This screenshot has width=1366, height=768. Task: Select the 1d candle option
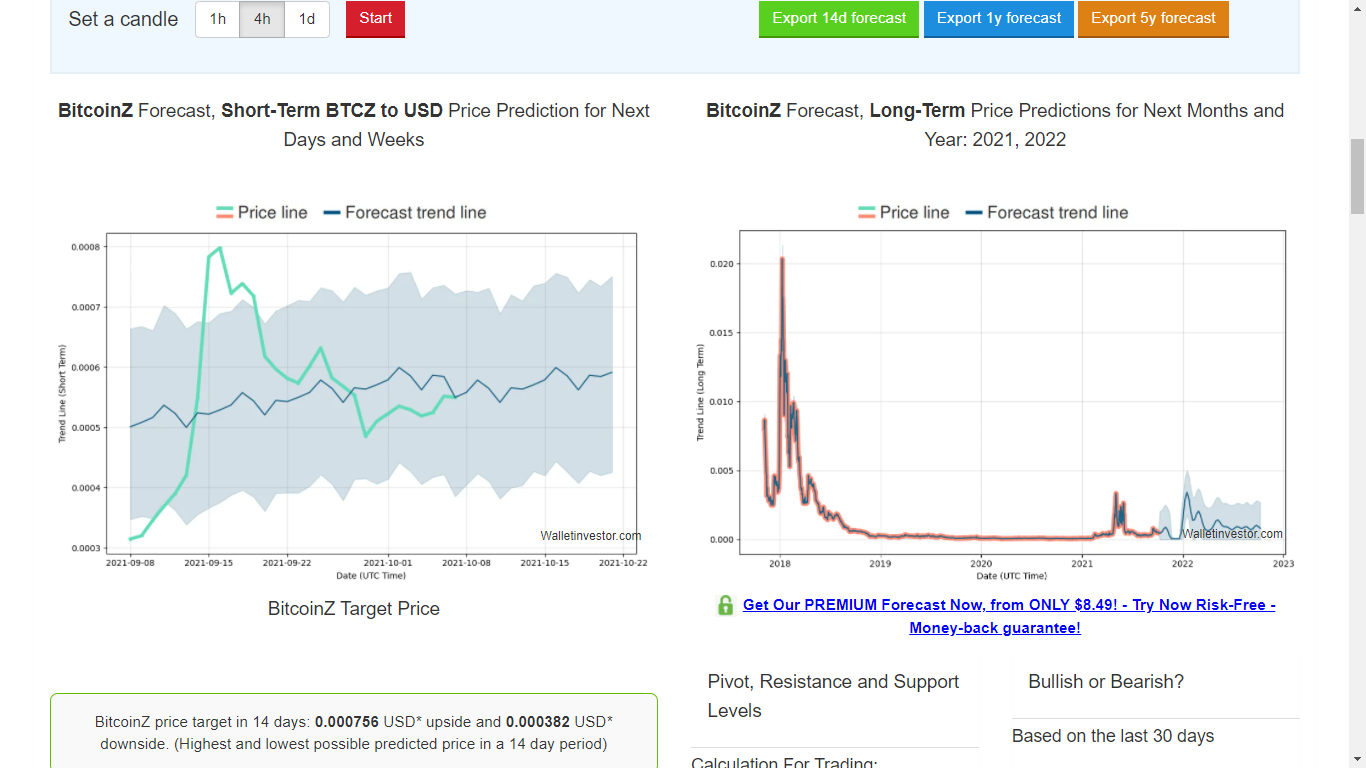click(307, 19)
